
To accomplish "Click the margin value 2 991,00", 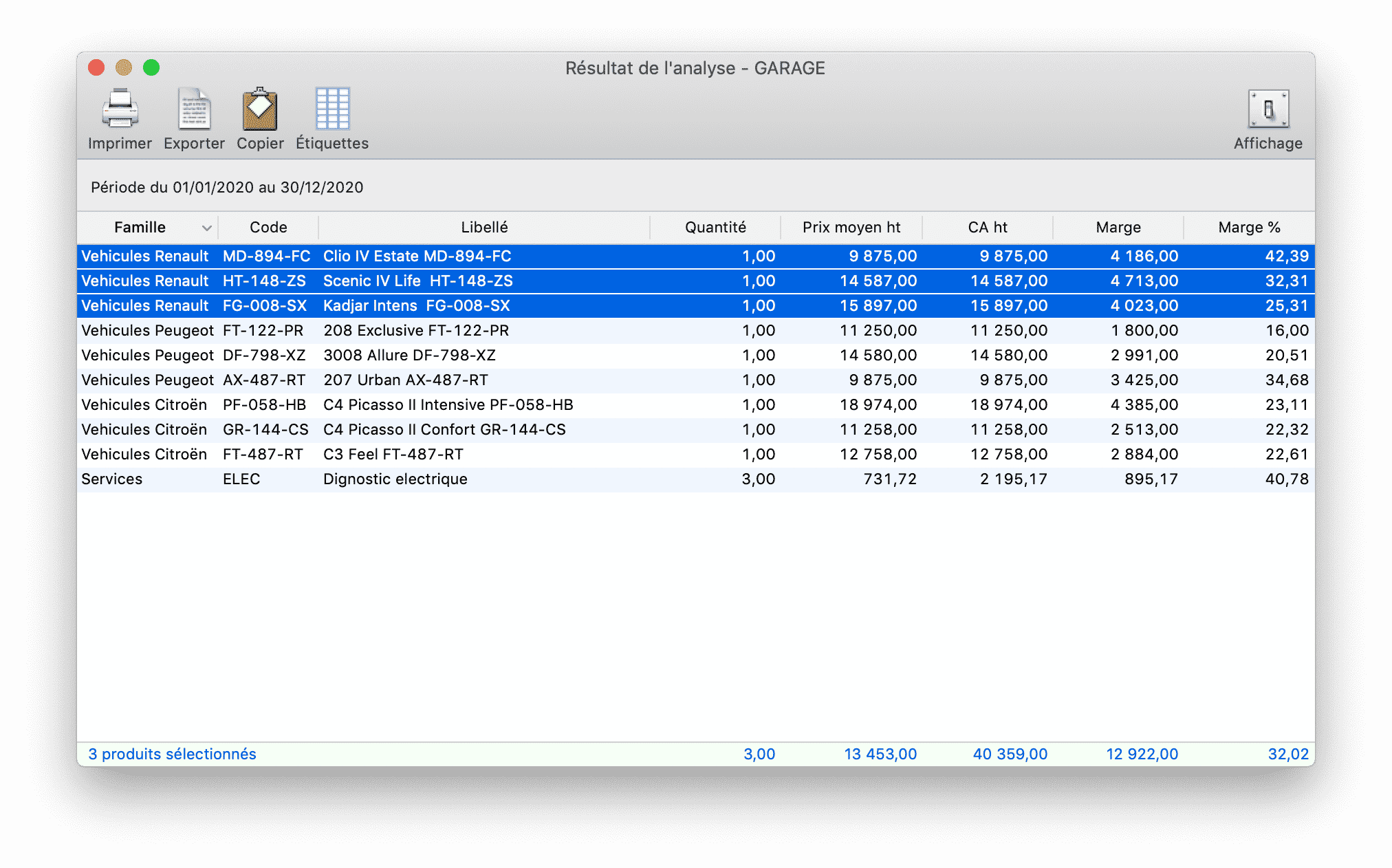I will (x=1144, y=355).
